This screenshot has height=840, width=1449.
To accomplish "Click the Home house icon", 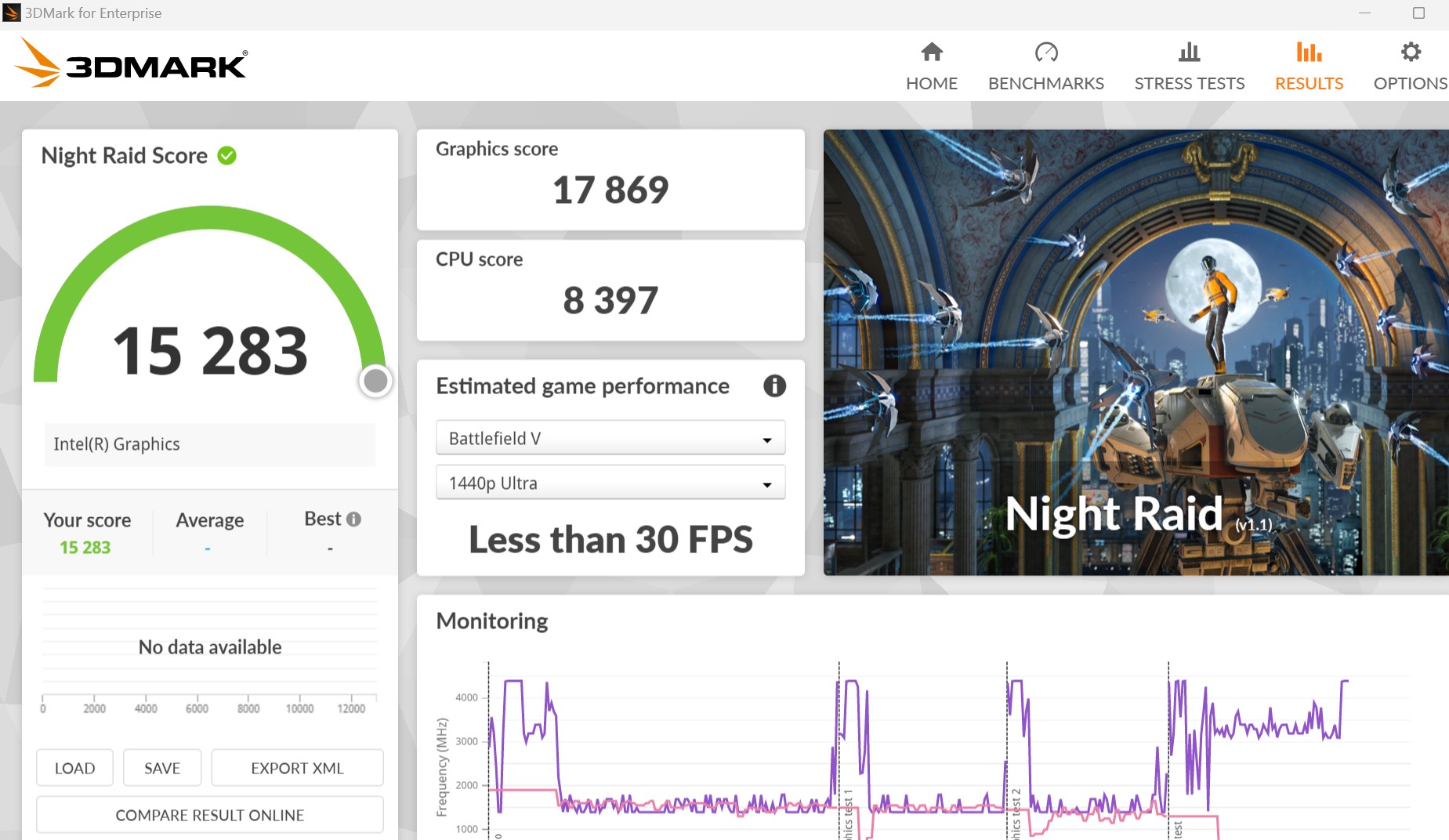I will click(x=931, y=52).
